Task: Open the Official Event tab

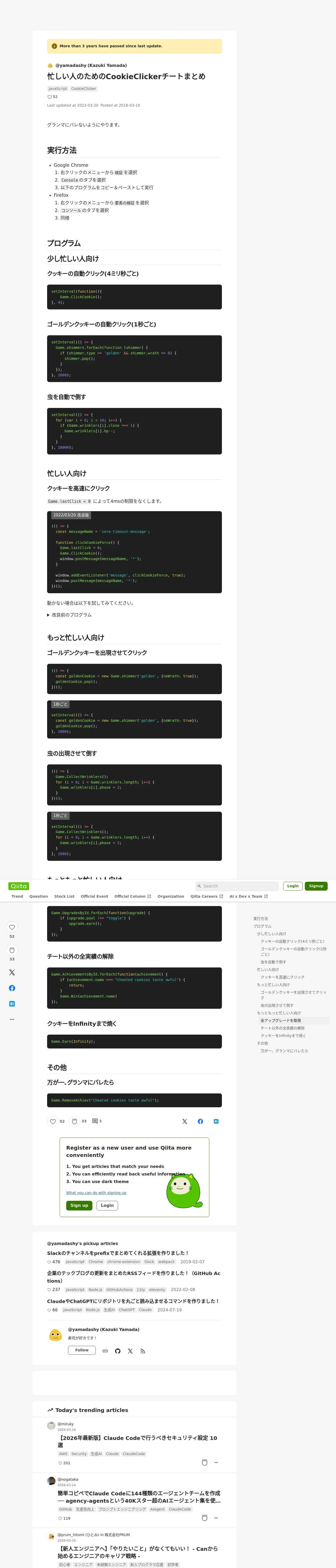Action: click(94, 896)
